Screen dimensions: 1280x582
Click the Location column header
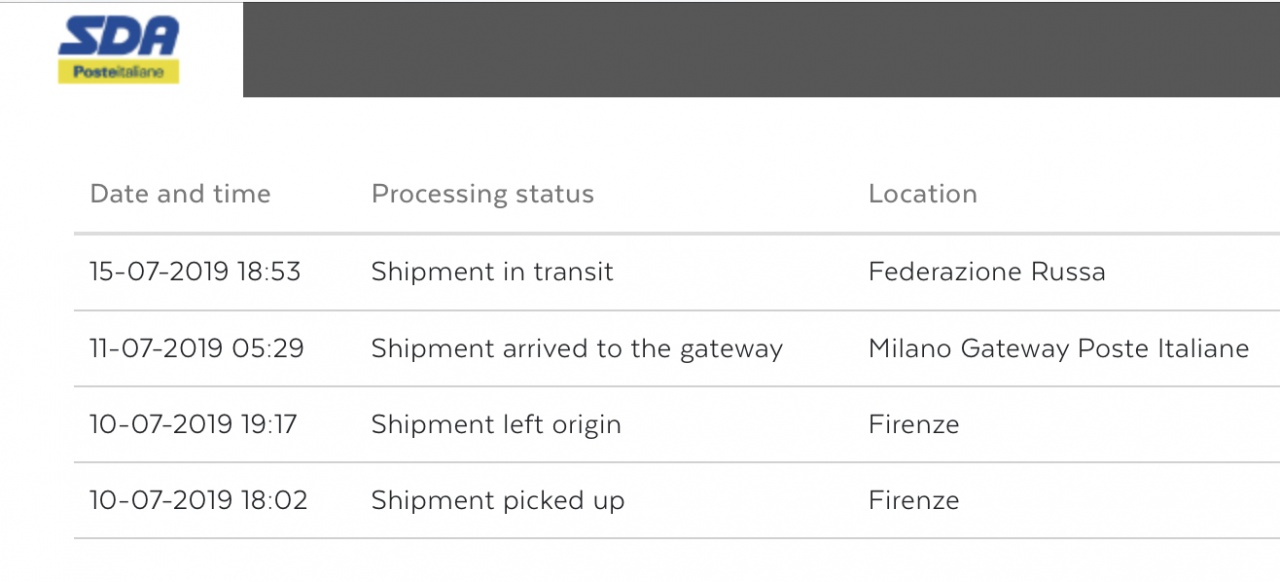[x=922, y=194]
